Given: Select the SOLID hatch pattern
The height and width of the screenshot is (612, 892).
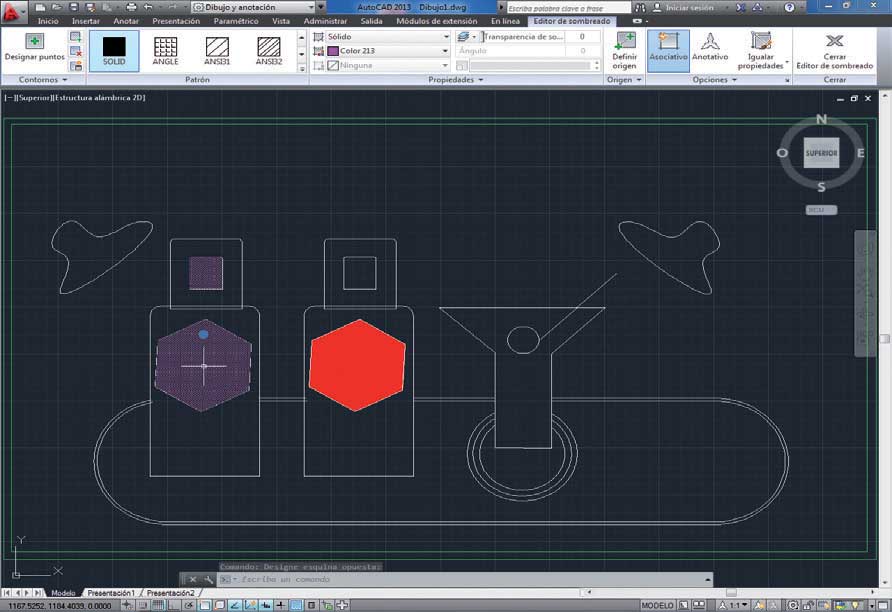Looking at the screenshot, I should point(114,51).
